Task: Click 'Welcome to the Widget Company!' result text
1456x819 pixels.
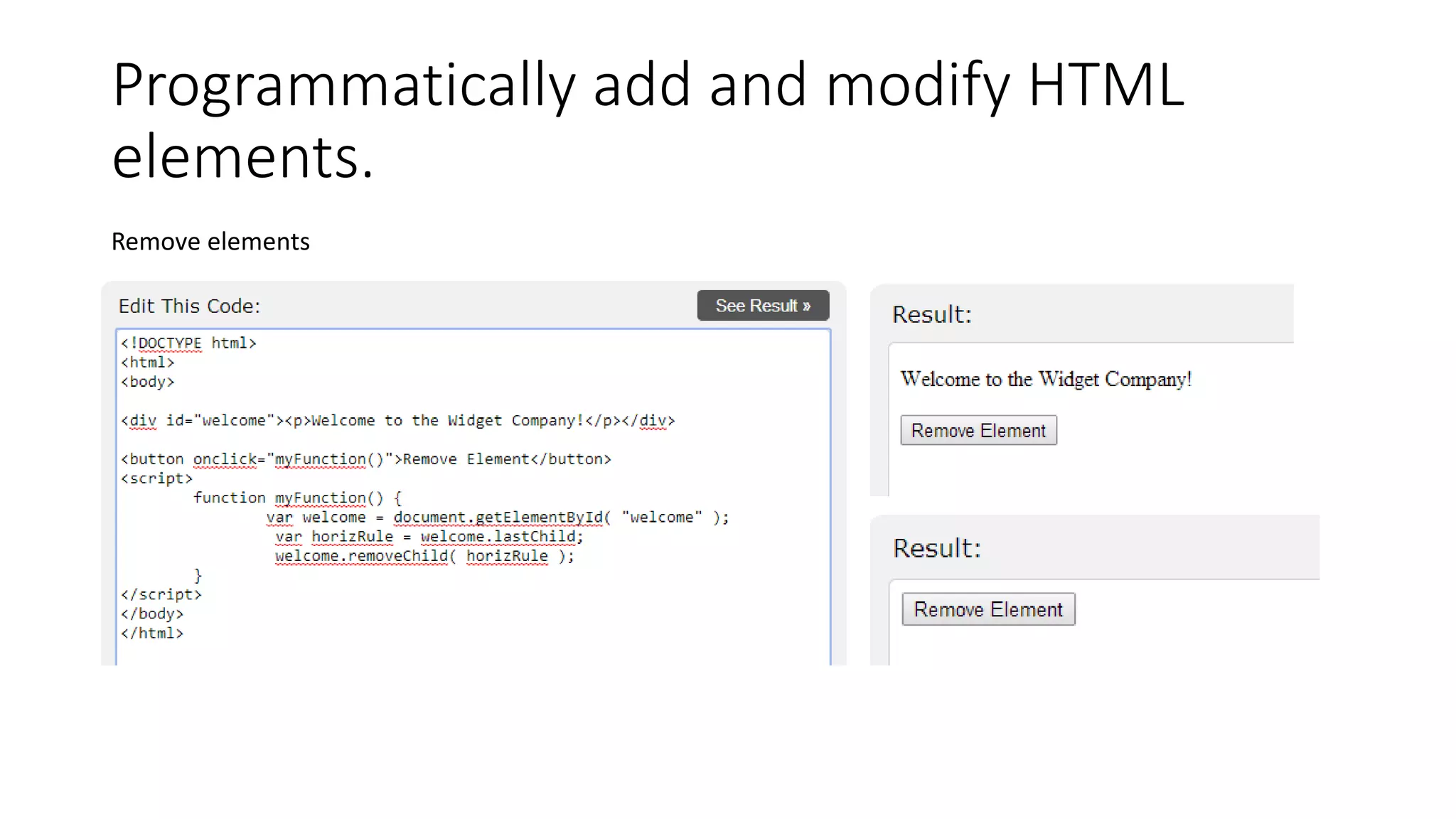Action: [x=1046, y=379]
